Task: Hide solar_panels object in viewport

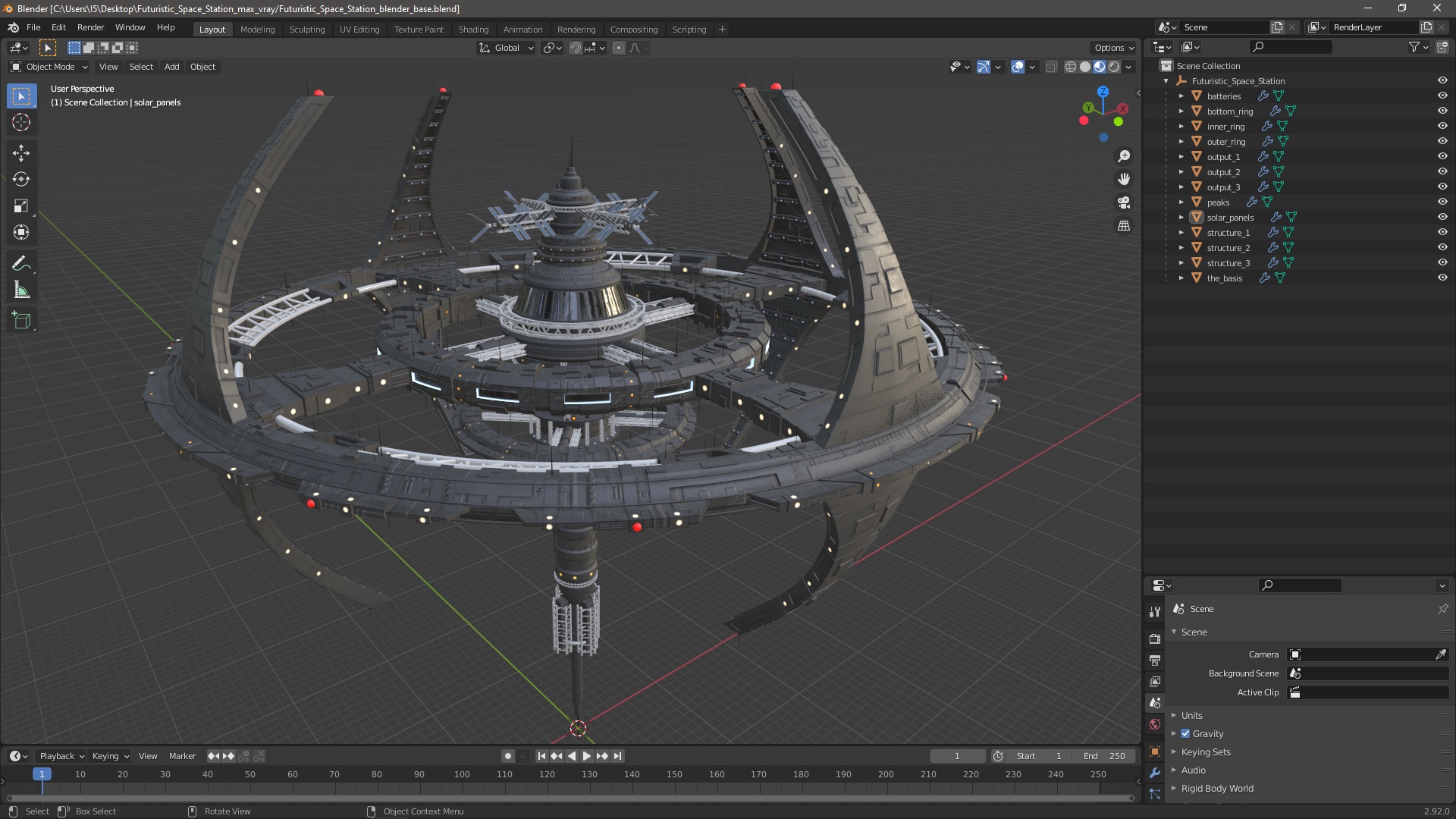Action: pos(1442,218)
